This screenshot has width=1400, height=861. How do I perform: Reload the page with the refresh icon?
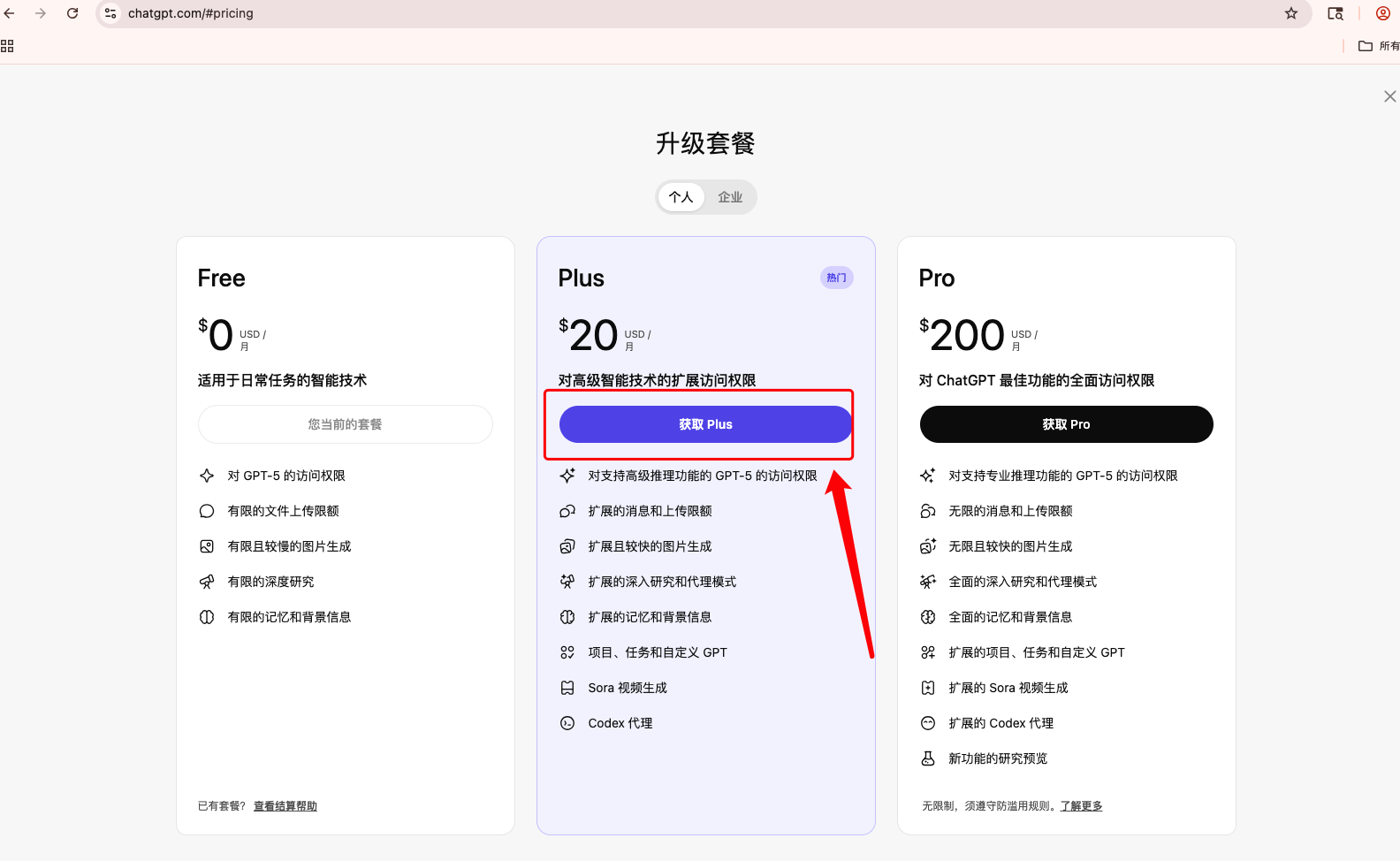point(72,13)
